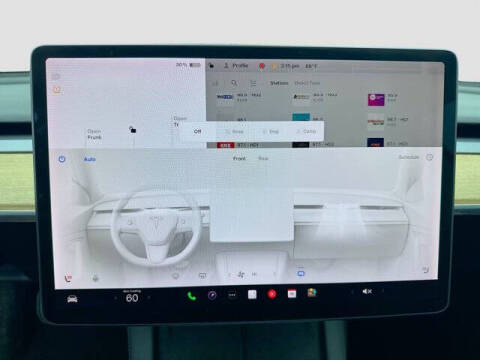
Task: Tap the fan icon in climate bar
Action: coord(241,275)
